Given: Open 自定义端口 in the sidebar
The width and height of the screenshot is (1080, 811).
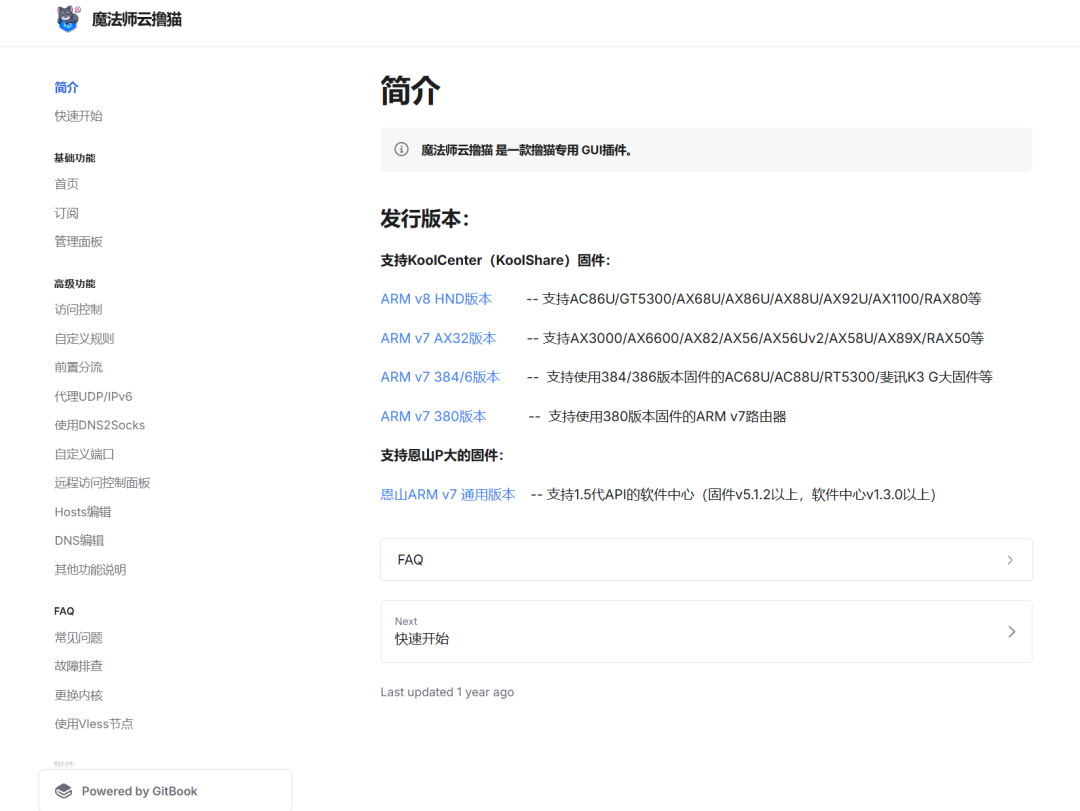Looking at the screenshot, I should click(84, 454).
